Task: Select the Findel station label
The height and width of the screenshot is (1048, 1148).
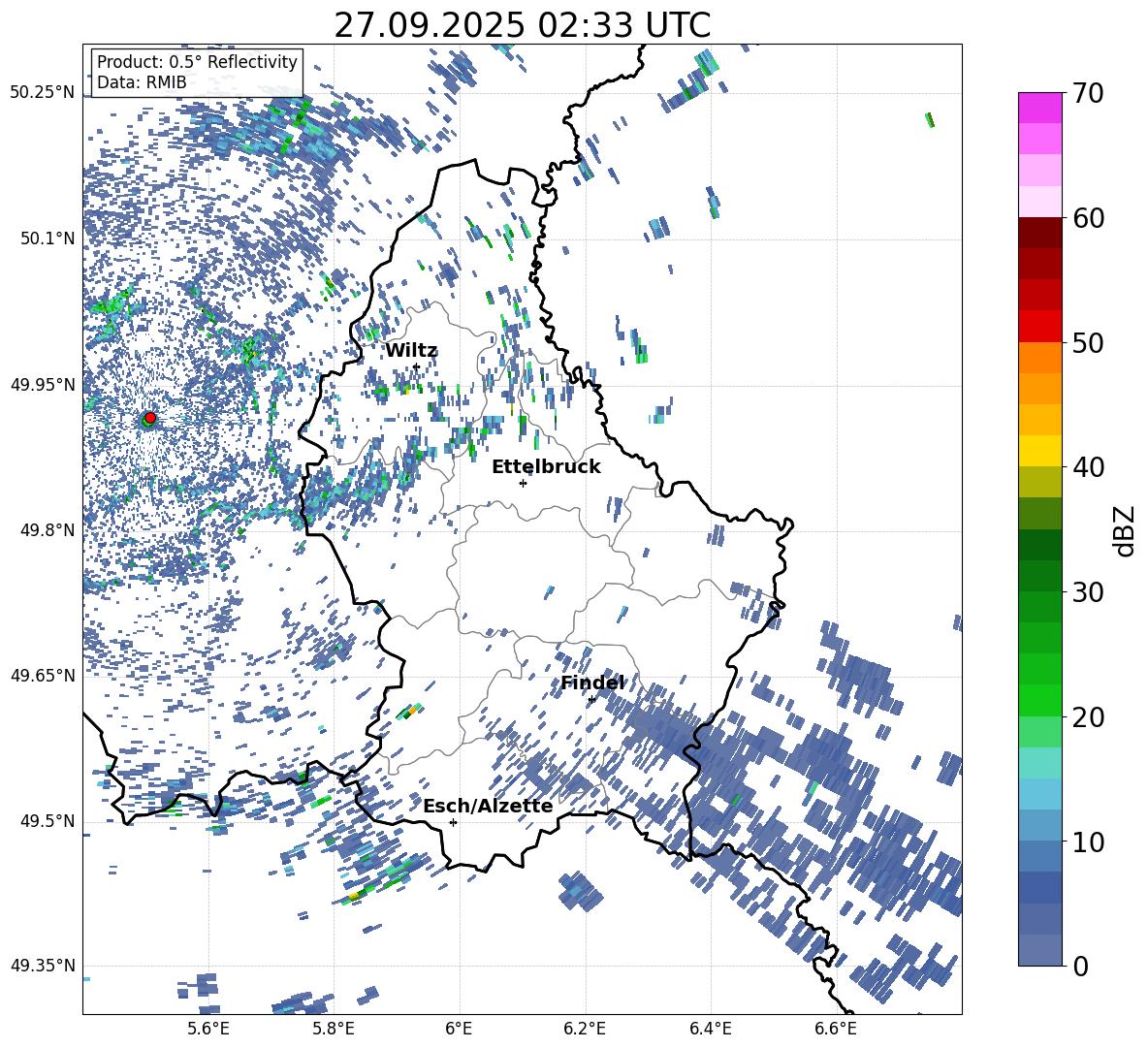Action: (x=592, y=683)
